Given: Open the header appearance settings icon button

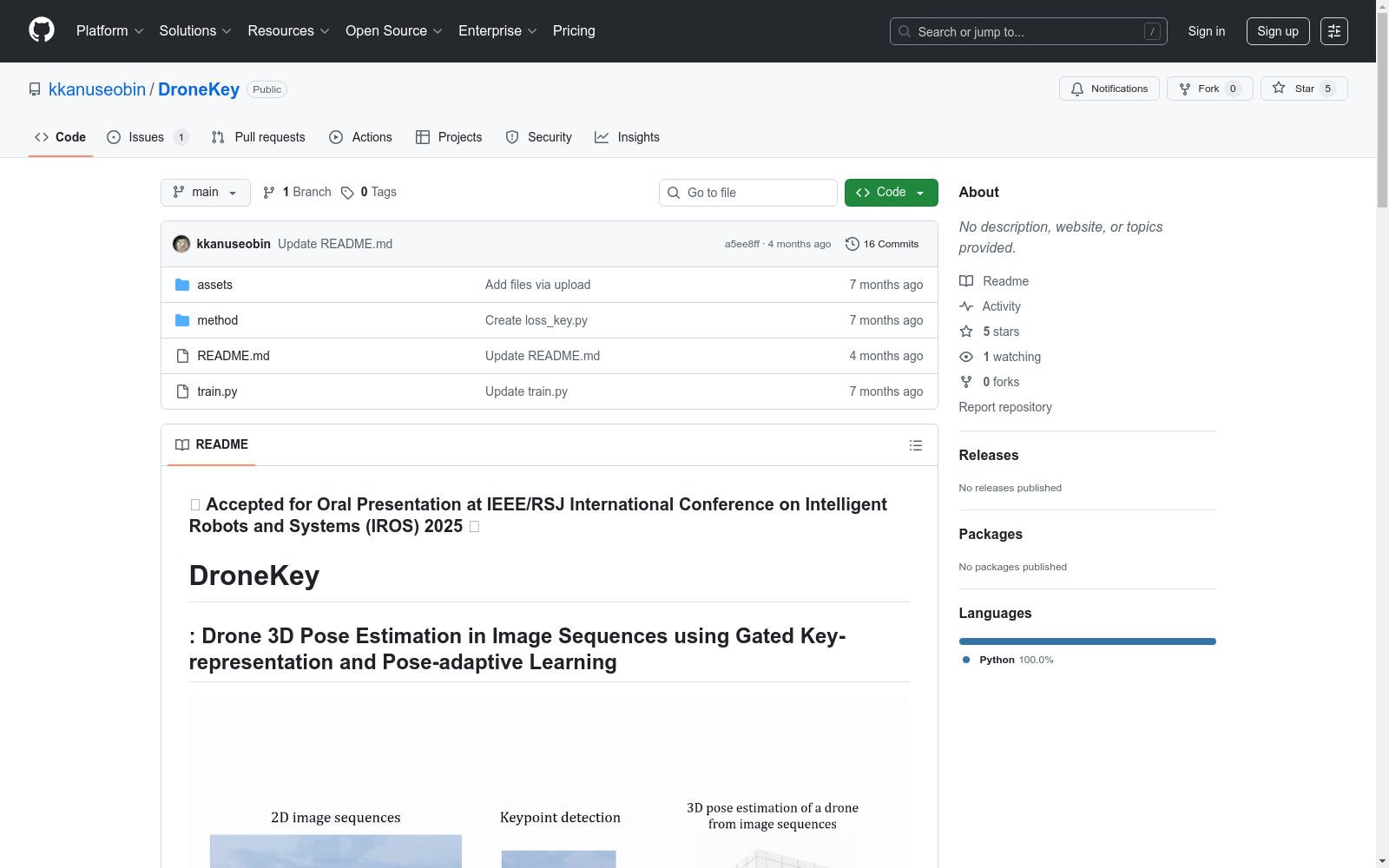Looking at the screenshot, I should tap(1334, 31).
